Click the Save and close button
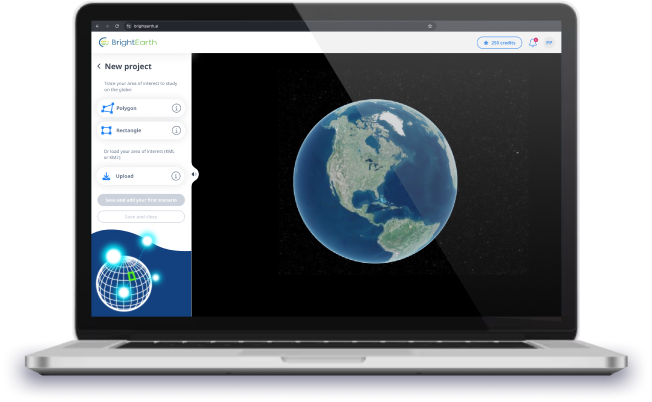The image size is (652, 402). pos(141,216)
